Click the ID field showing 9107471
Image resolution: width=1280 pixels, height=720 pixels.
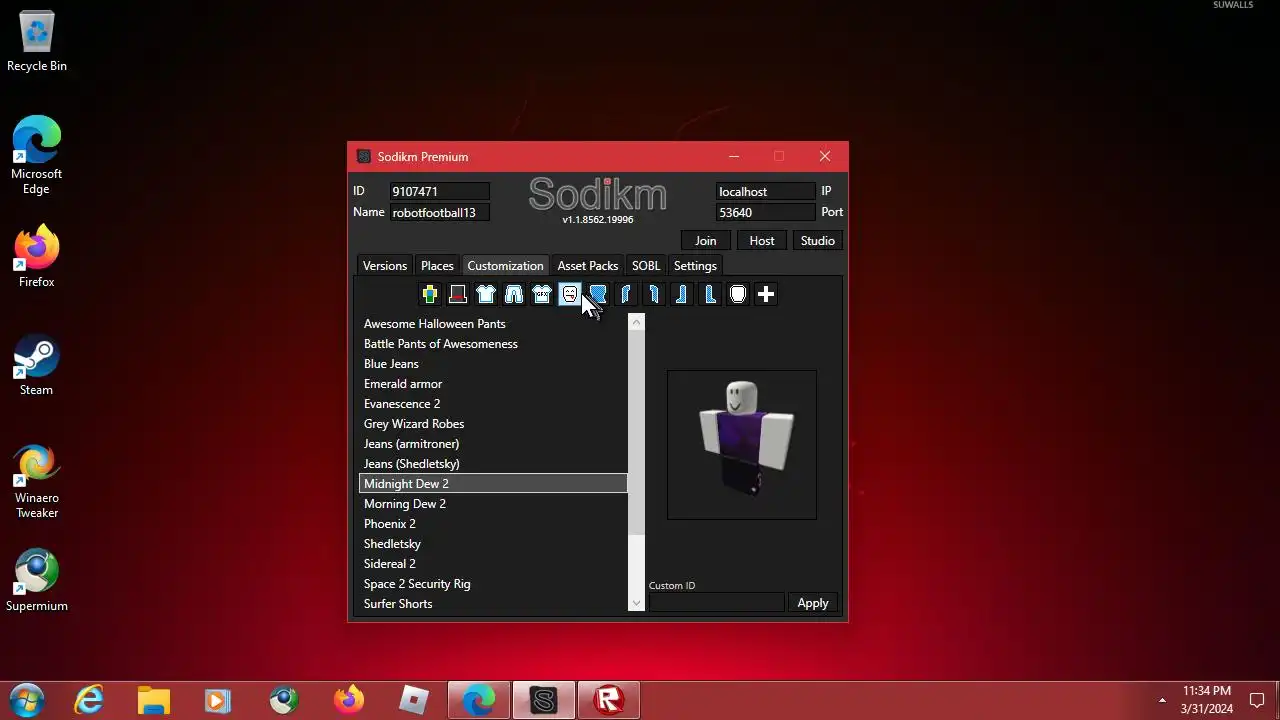439,191
